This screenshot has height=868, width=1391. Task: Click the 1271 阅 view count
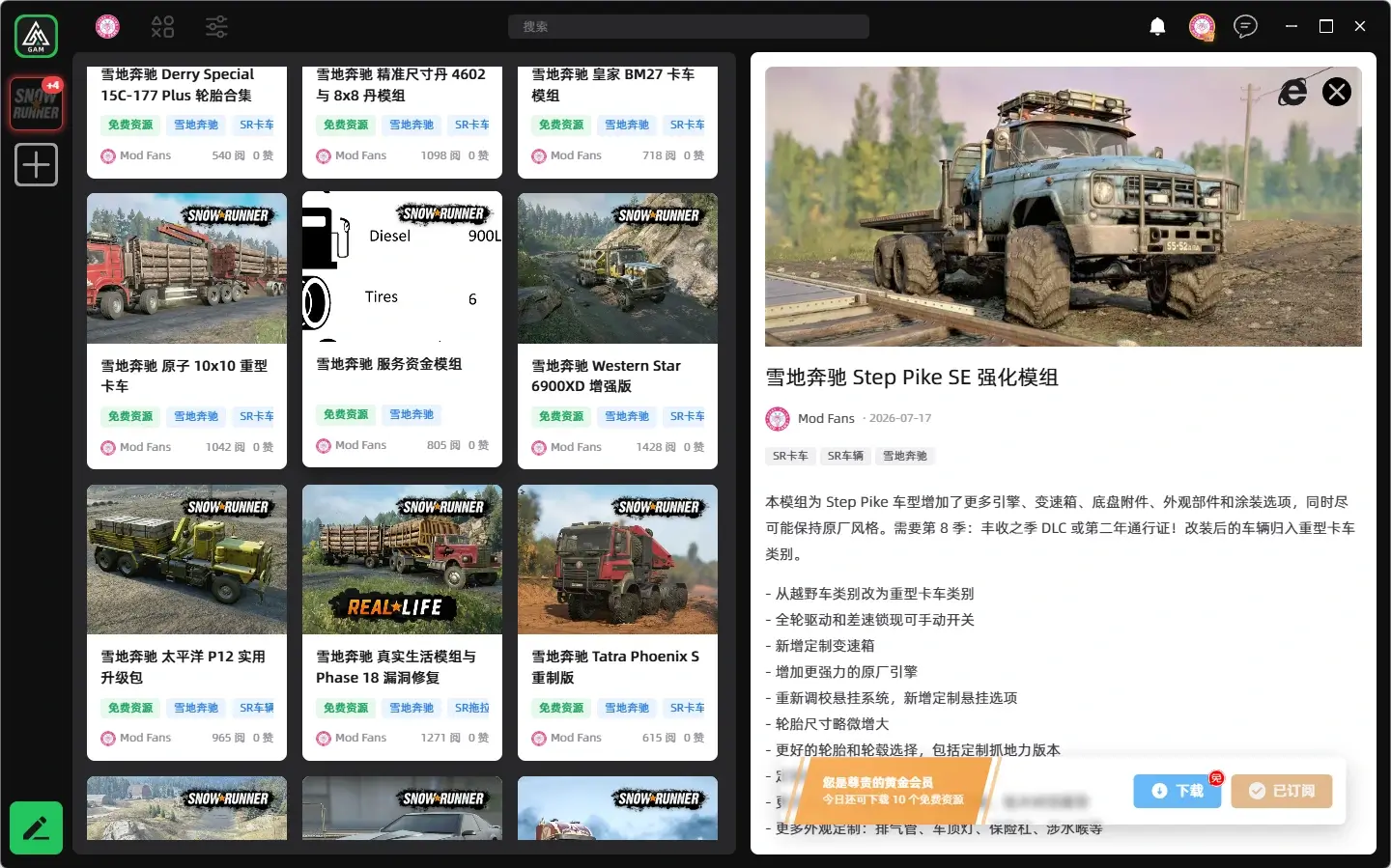(x=440, y=738)
